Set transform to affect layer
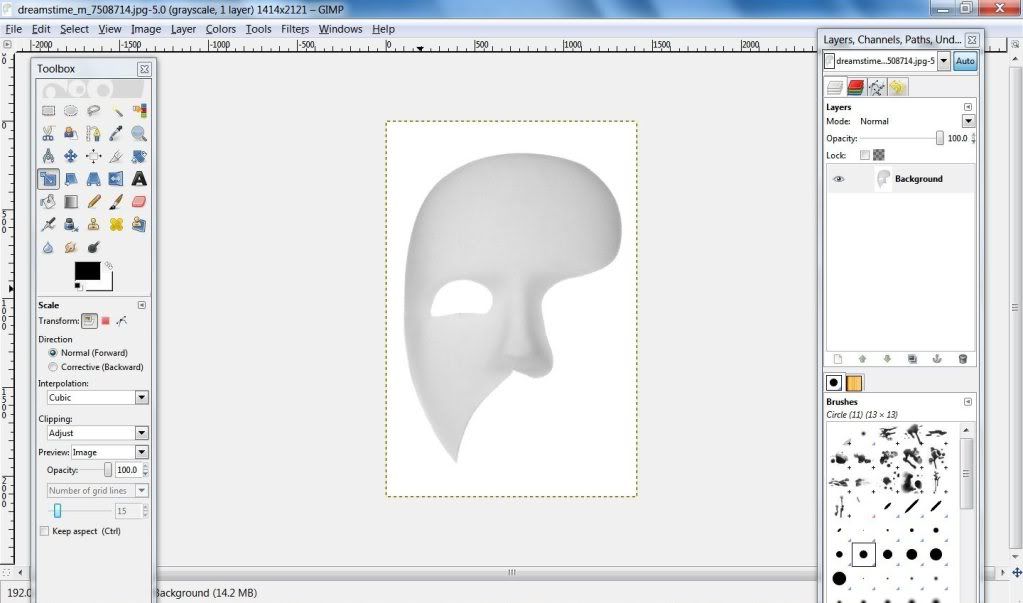The height and width of the screenshot is (603, 1023). [x=89, y=320]
